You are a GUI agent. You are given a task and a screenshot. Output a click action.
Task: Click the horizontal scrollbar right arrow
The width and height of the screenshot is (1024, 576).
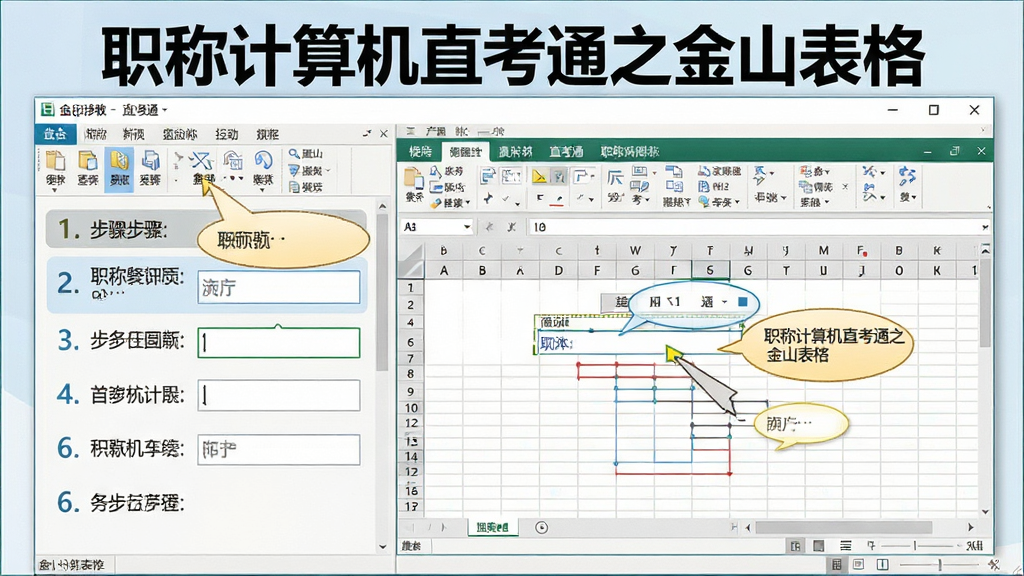tap(971, 527)
